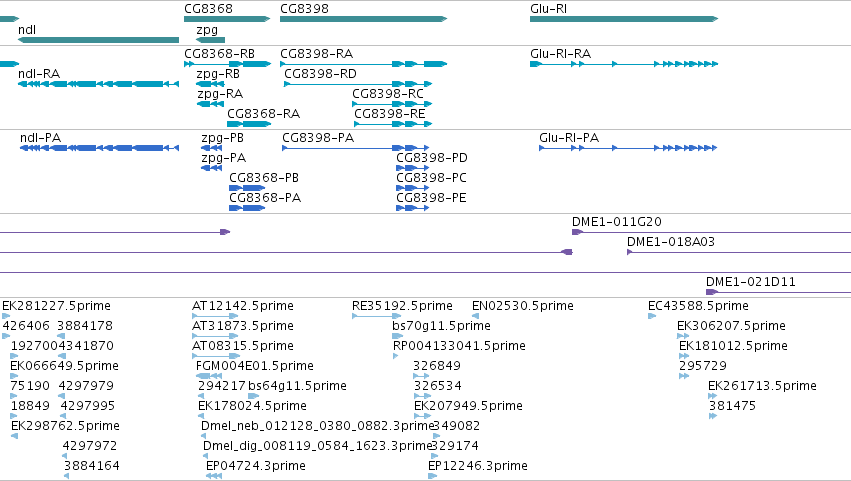Select the CG8398 gene label
The height and width of the screenshot is (481, 851).
[304, 9]
